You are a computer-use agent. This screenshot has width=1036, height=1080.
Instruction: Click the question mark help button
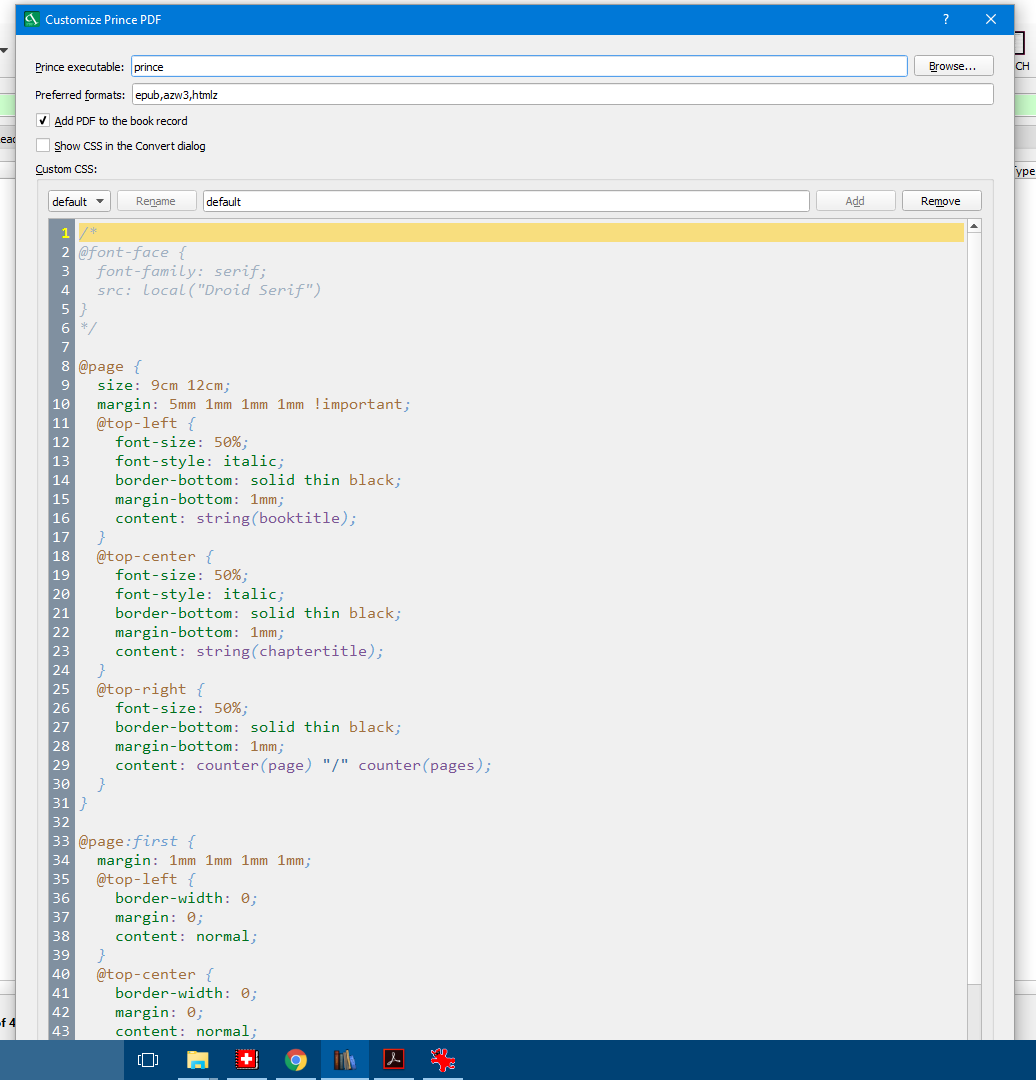point(946,19)
